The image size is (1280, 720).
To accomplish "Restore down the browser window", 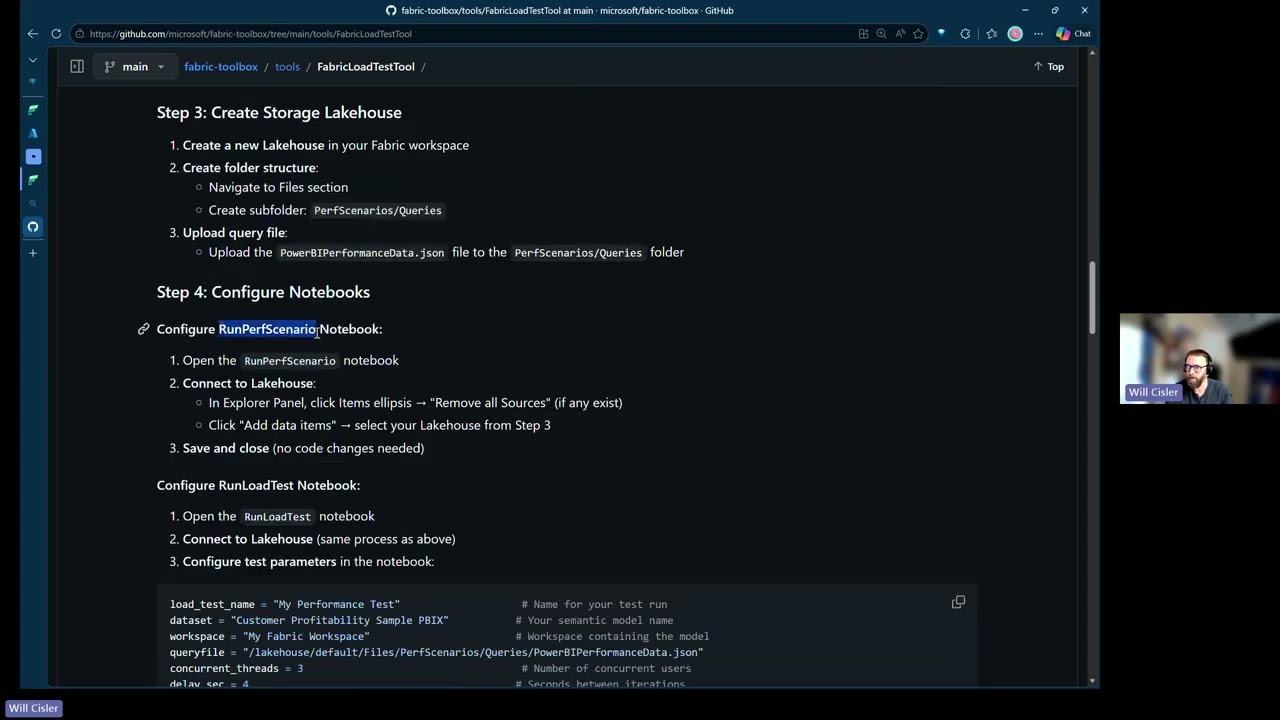I will pos(1054,10).
